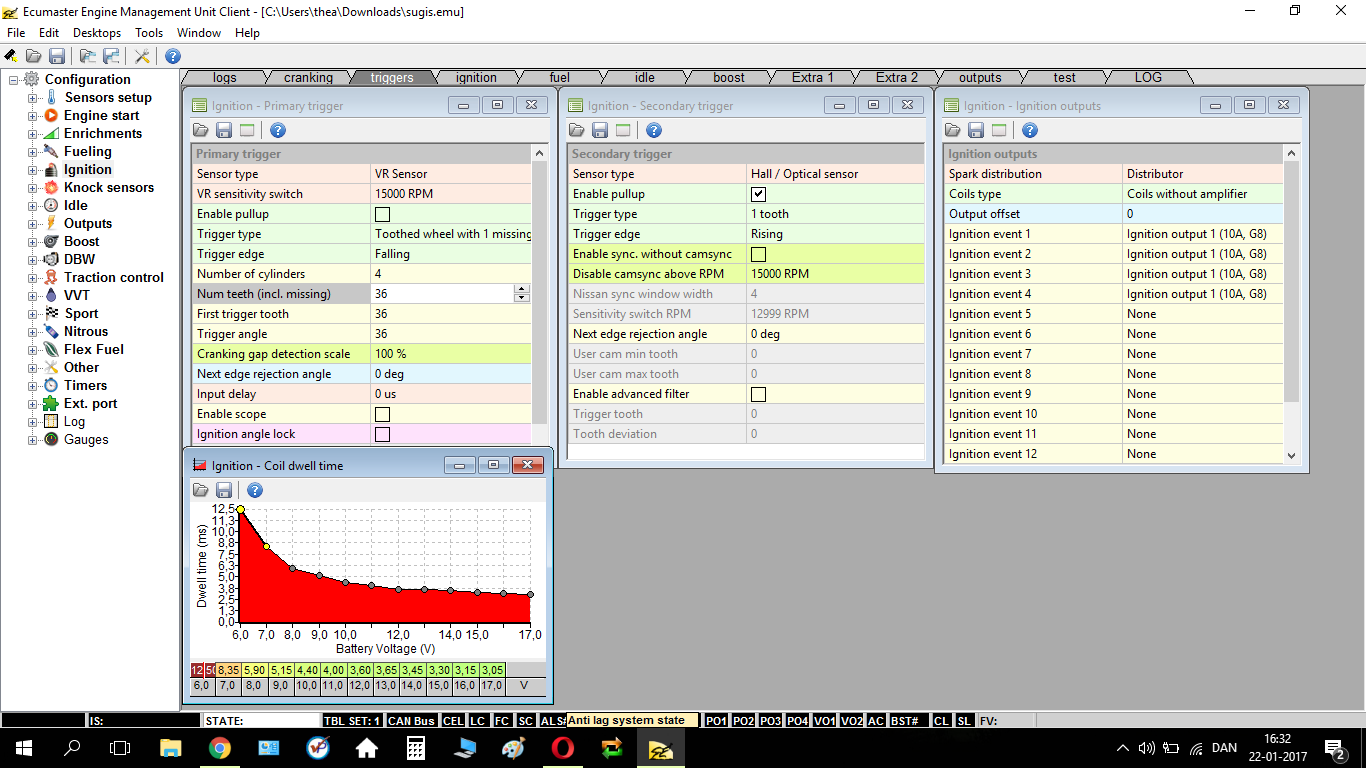The image size is (1366, 768).
Task: Click the main toolbar help question mark
Action: click(173, 57)
